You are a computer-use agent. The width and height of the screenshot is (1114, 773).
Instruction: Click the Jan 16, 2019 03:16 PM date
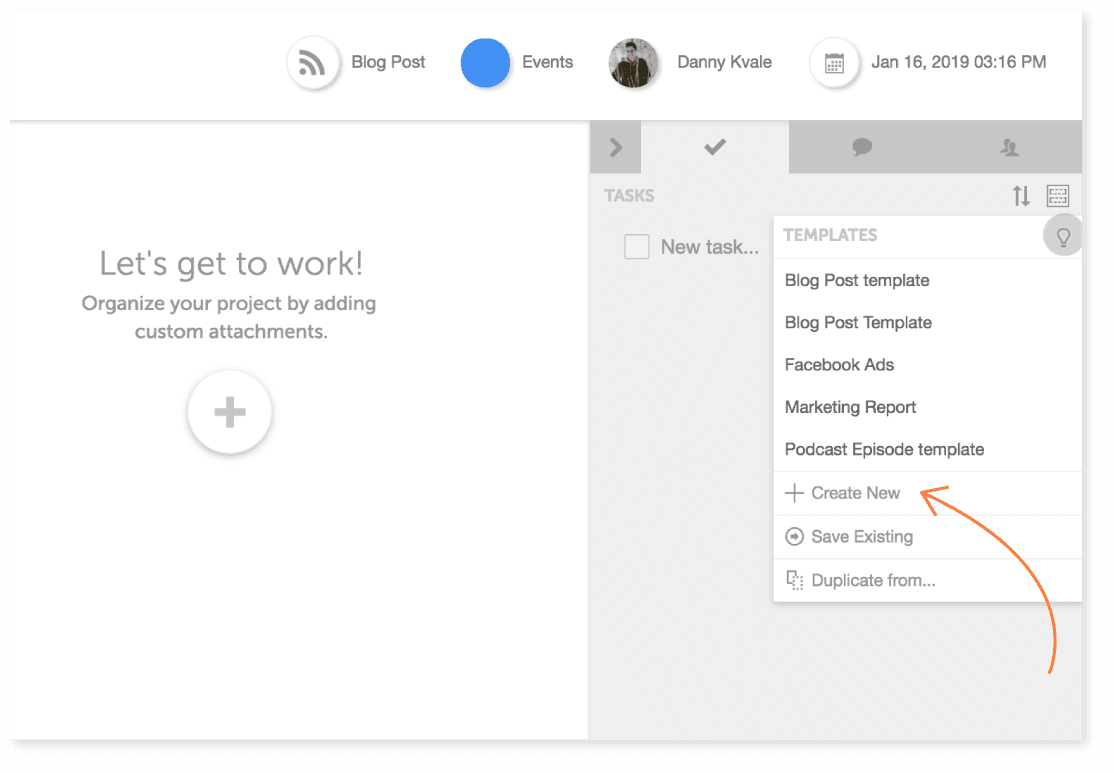(958, 62)
